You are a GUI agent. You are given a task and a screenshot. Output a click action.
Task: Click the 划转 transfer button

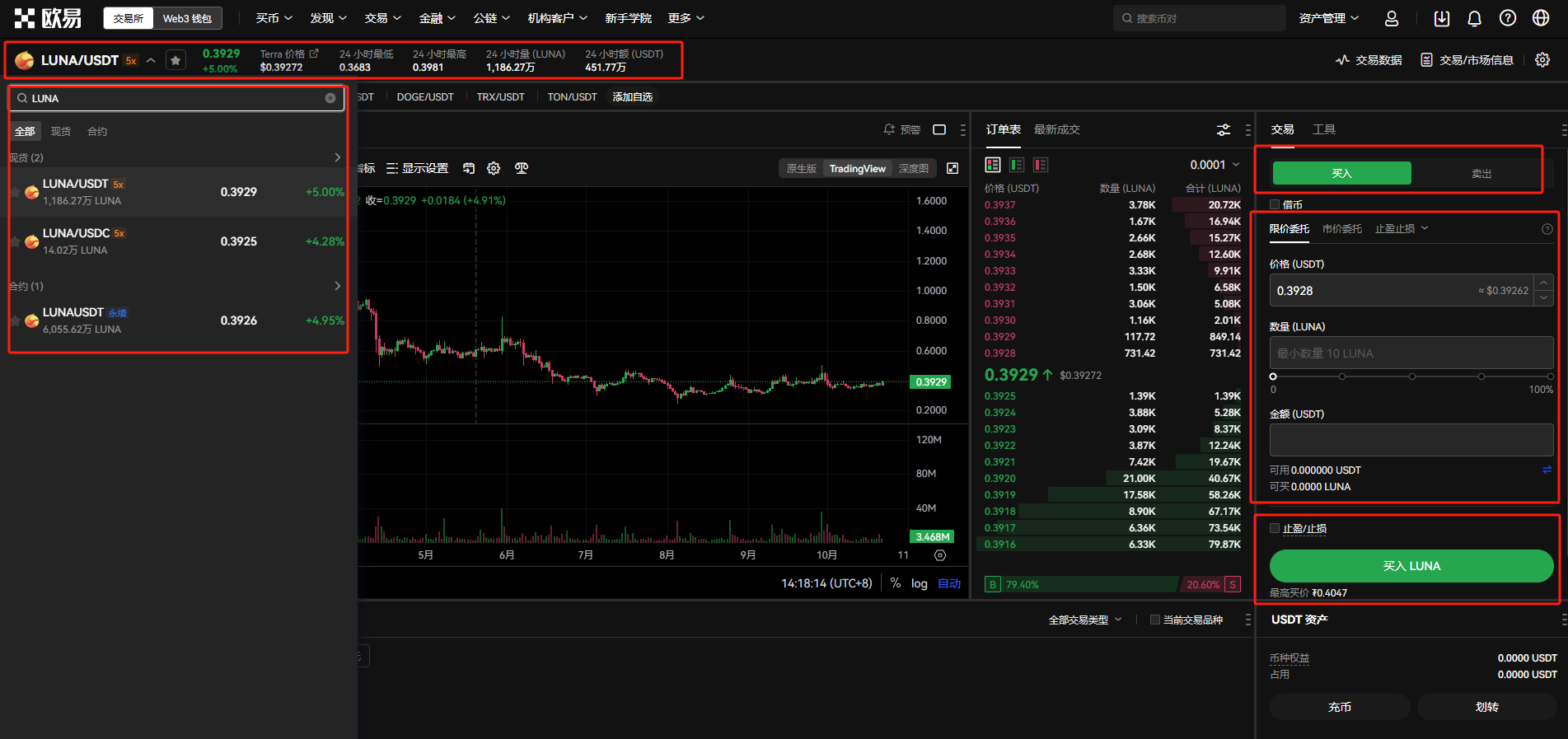(x=1486, y=707)
